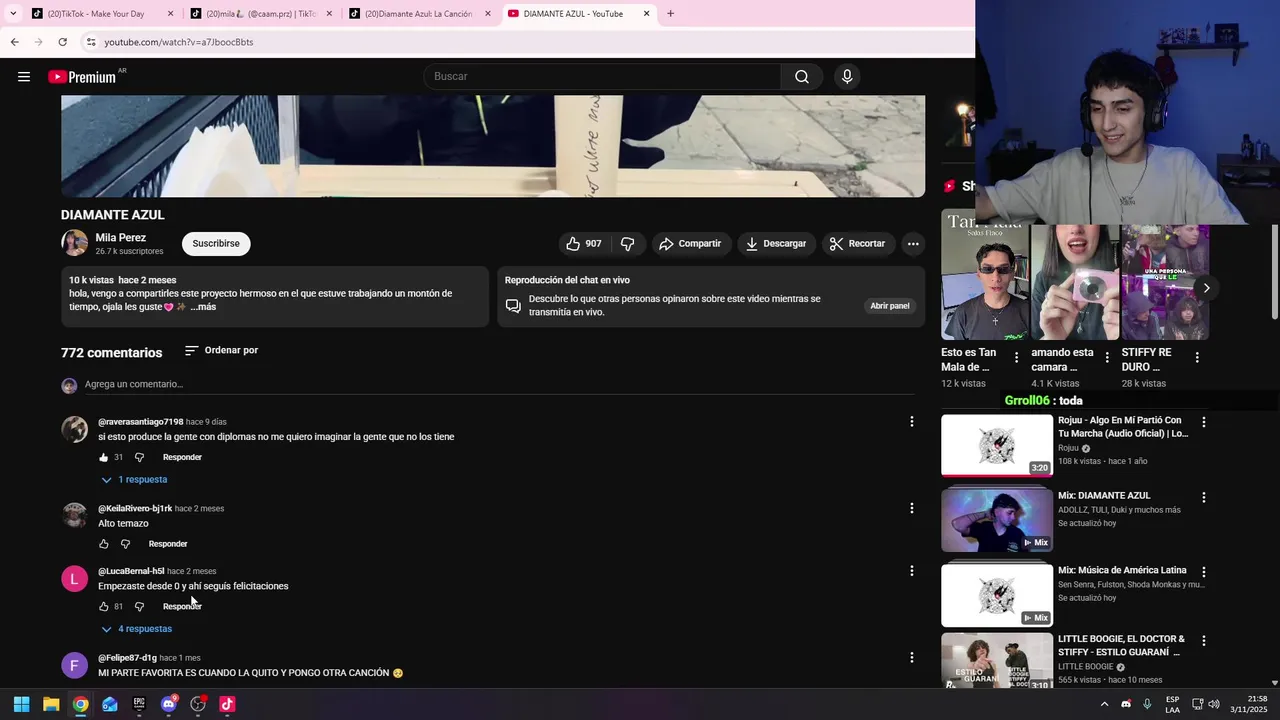Open Mix: DIAMANTE AZUL playlist
The width and height of the screenshot is (1280, 720).
[997, 520]
